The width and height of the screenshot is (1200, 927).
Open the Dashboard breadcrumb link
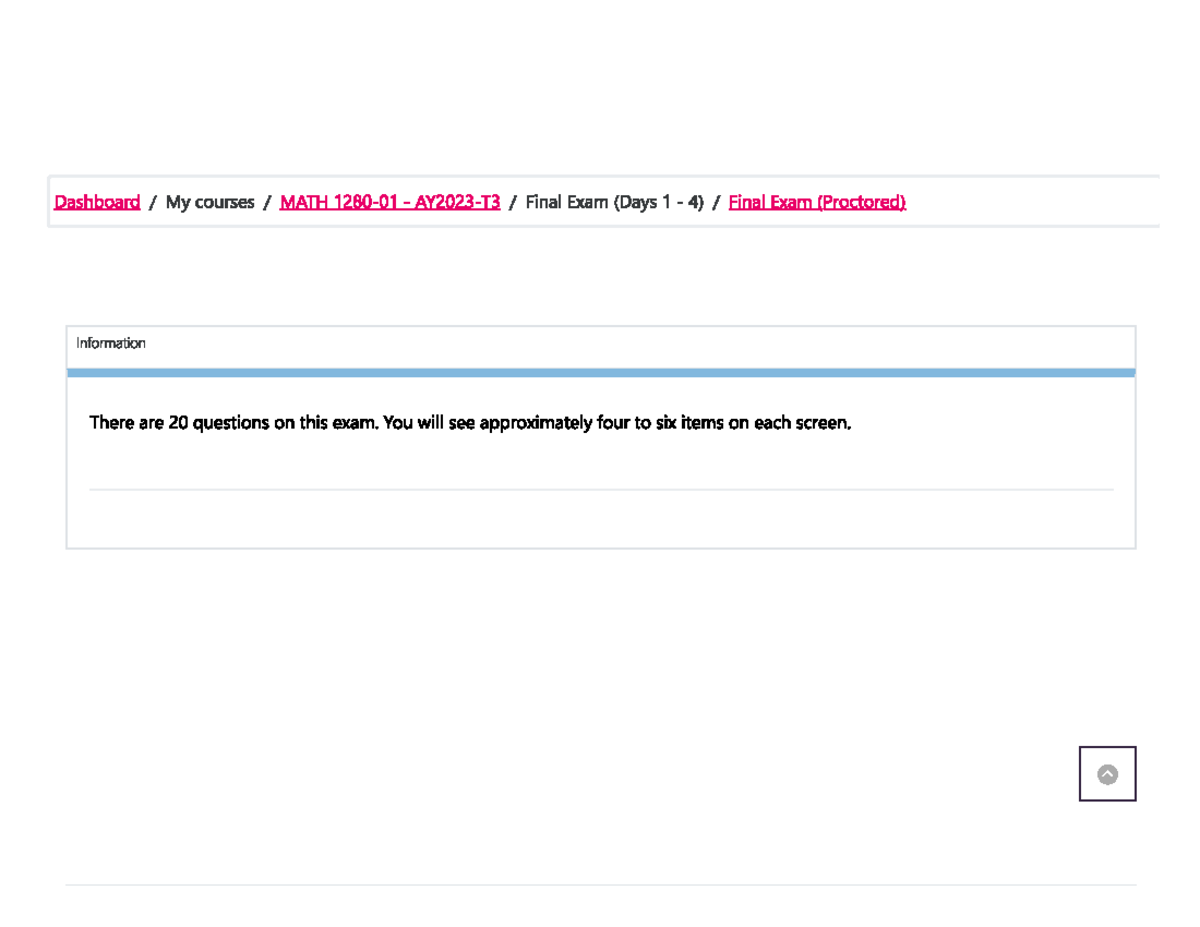(x=97, y=202)
